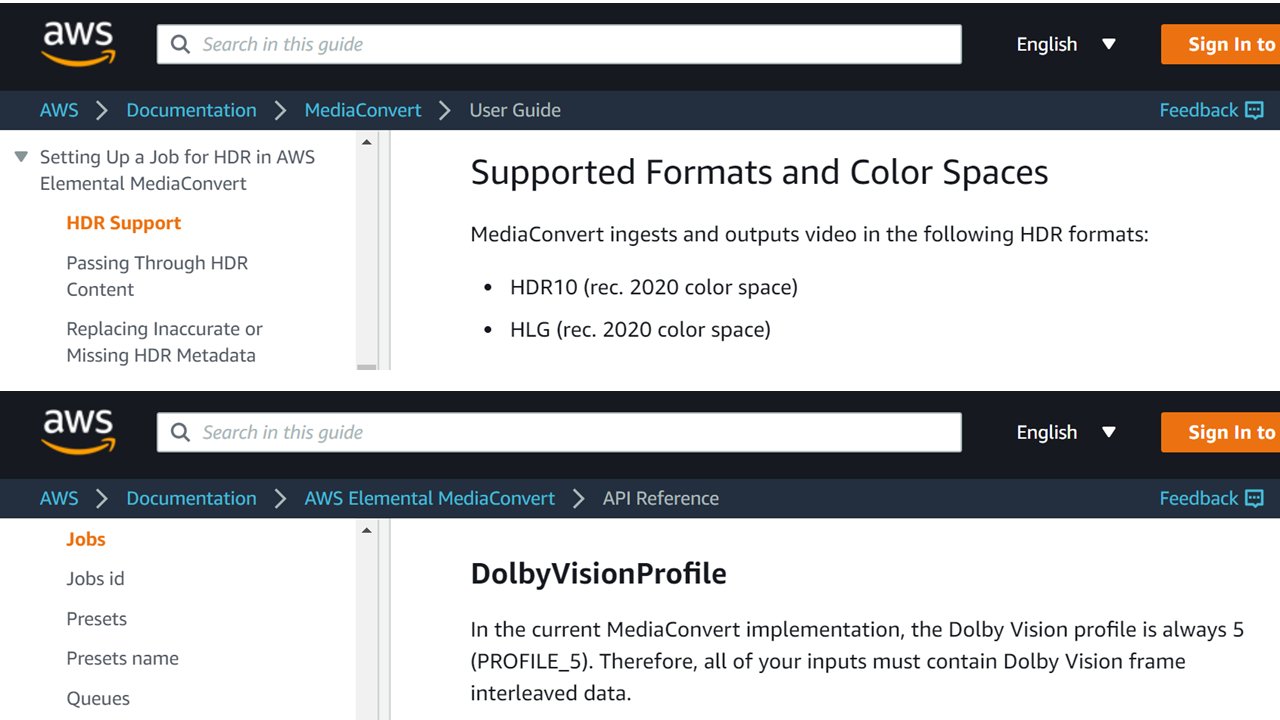Open 'Replacing Inaccurate or Missing HDR Metadata'

[x=164, y=342]
